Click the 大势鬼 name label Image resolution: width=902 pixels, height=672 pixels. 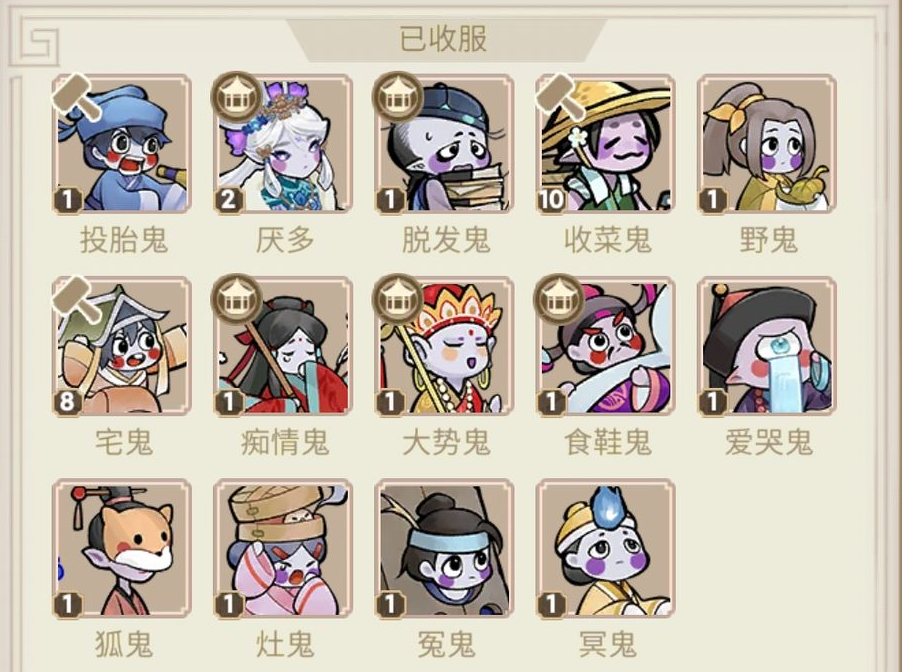[x=446, y=442]
